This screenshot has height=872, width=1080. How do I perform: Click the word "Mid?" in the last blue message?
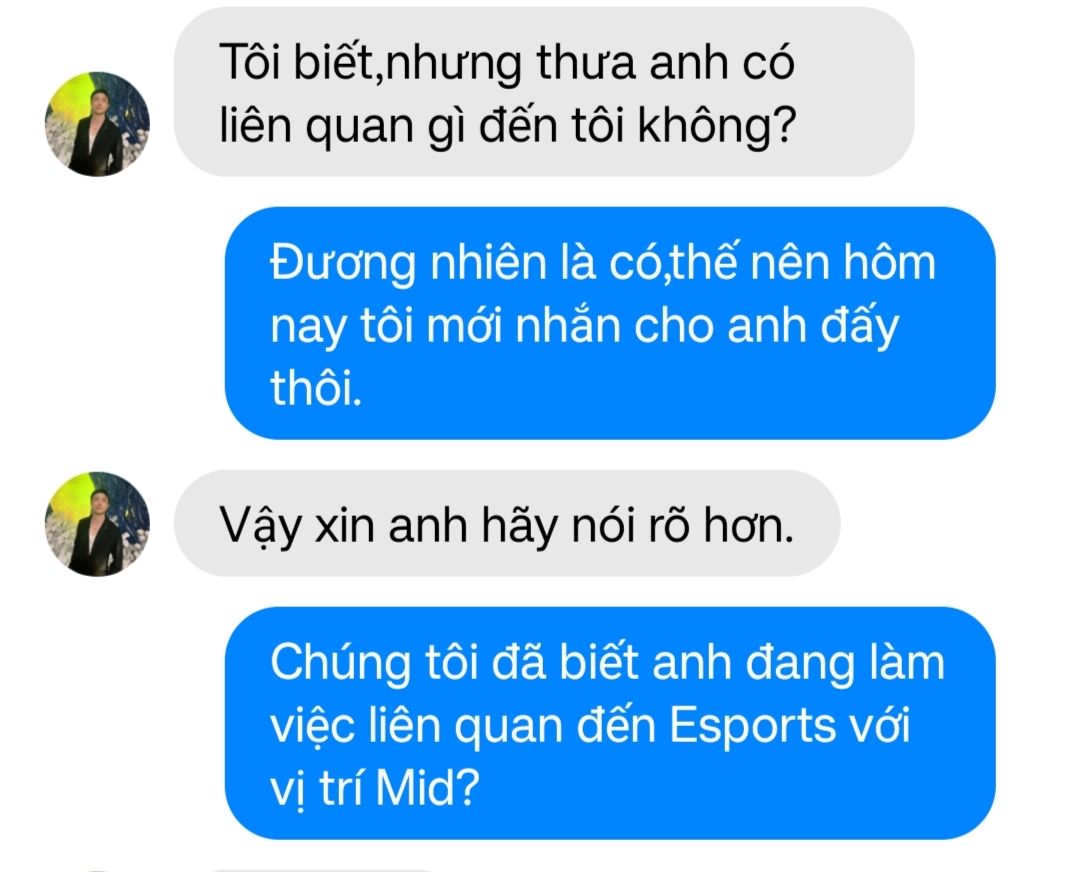coord(427,788)
